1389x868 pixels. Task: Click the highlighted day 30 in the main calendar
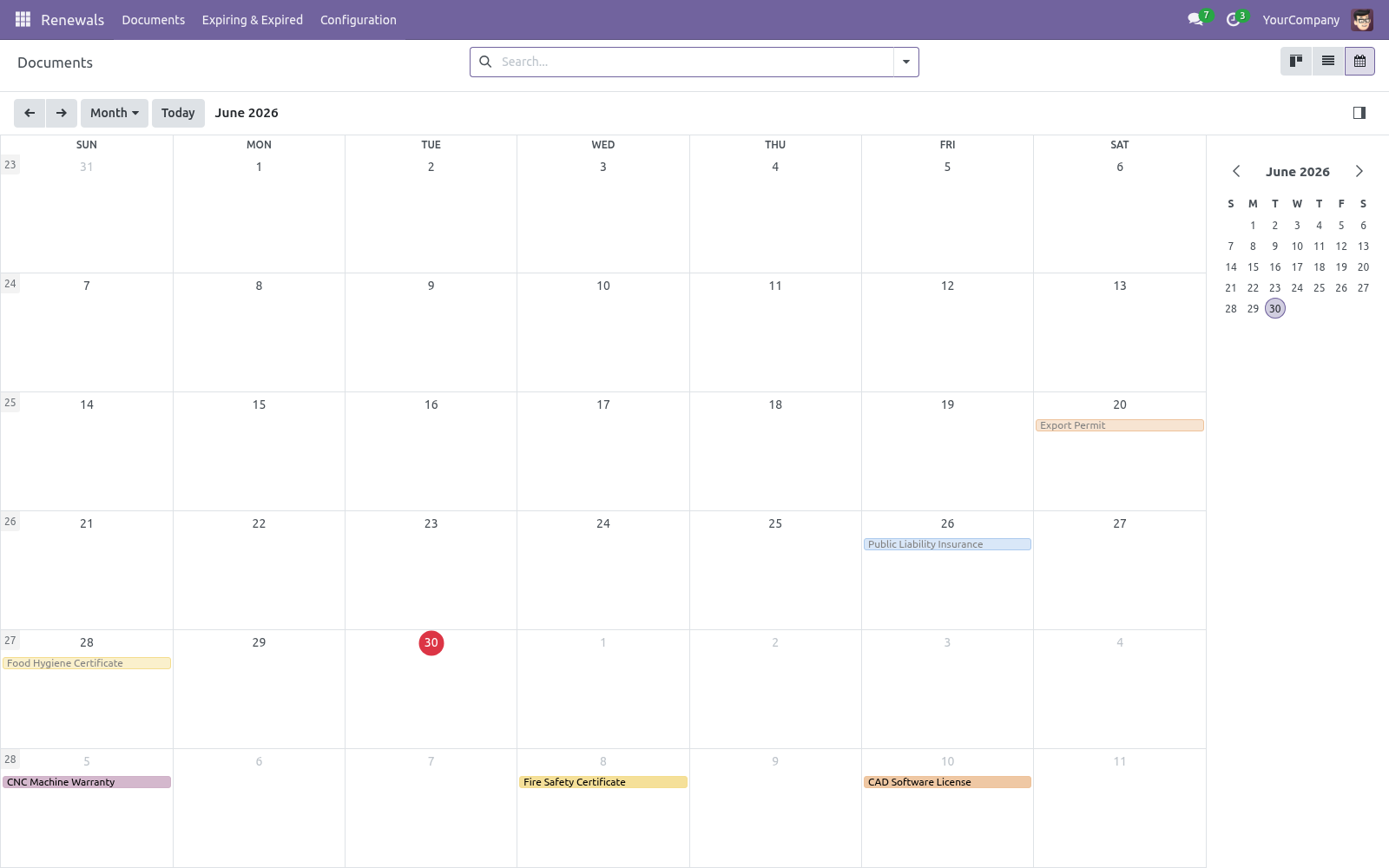point(431,643)
